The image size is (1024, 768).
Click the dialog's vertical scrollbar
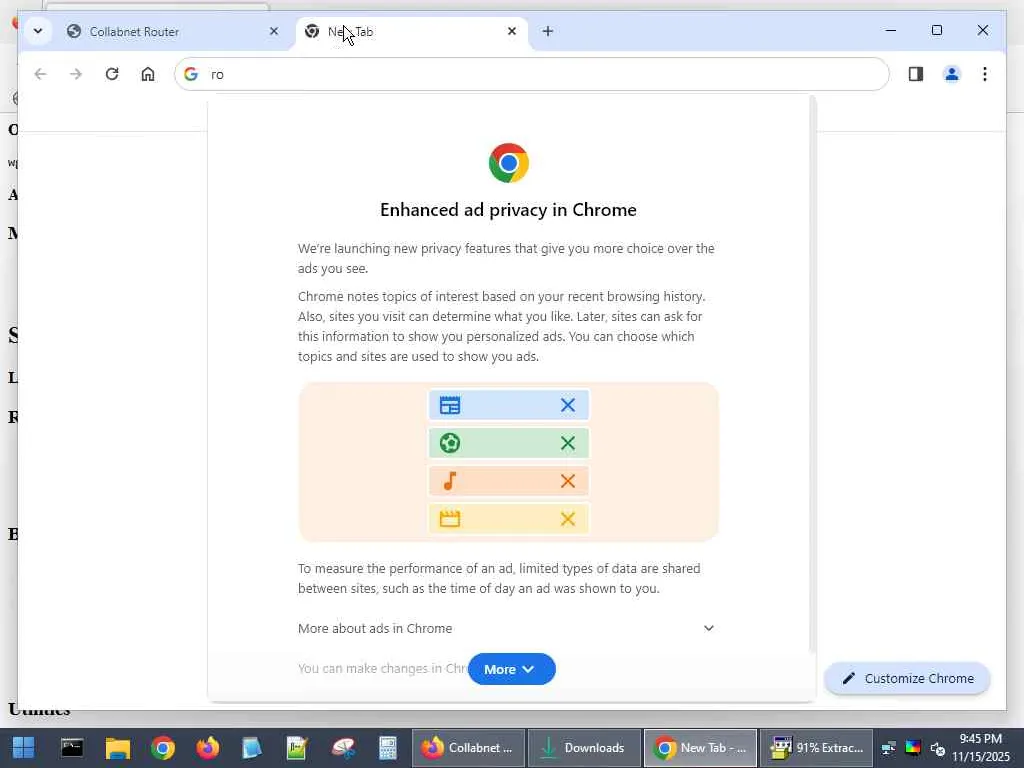[812, 374]
